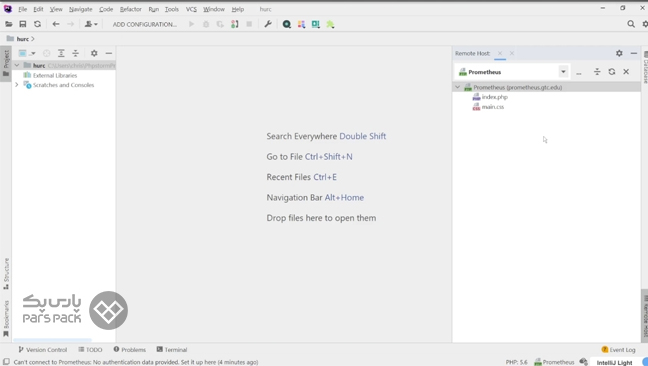Click Expand All in Project panel

pyautogui.click(x=61, y=53)
